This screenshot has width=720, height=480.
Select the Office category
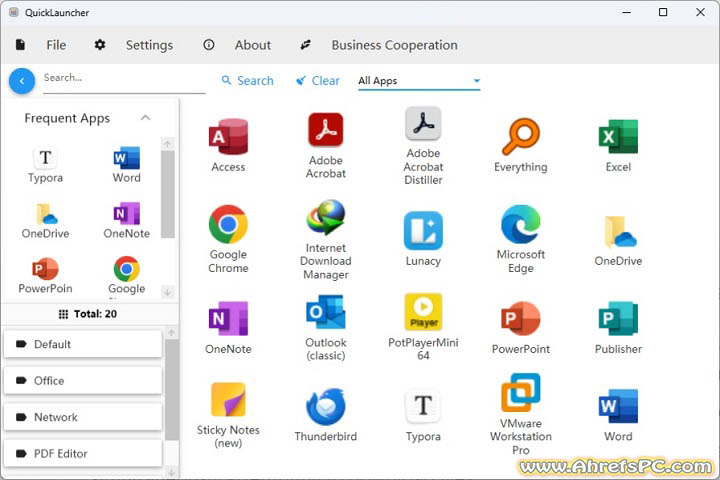click(x=83, y=380)
